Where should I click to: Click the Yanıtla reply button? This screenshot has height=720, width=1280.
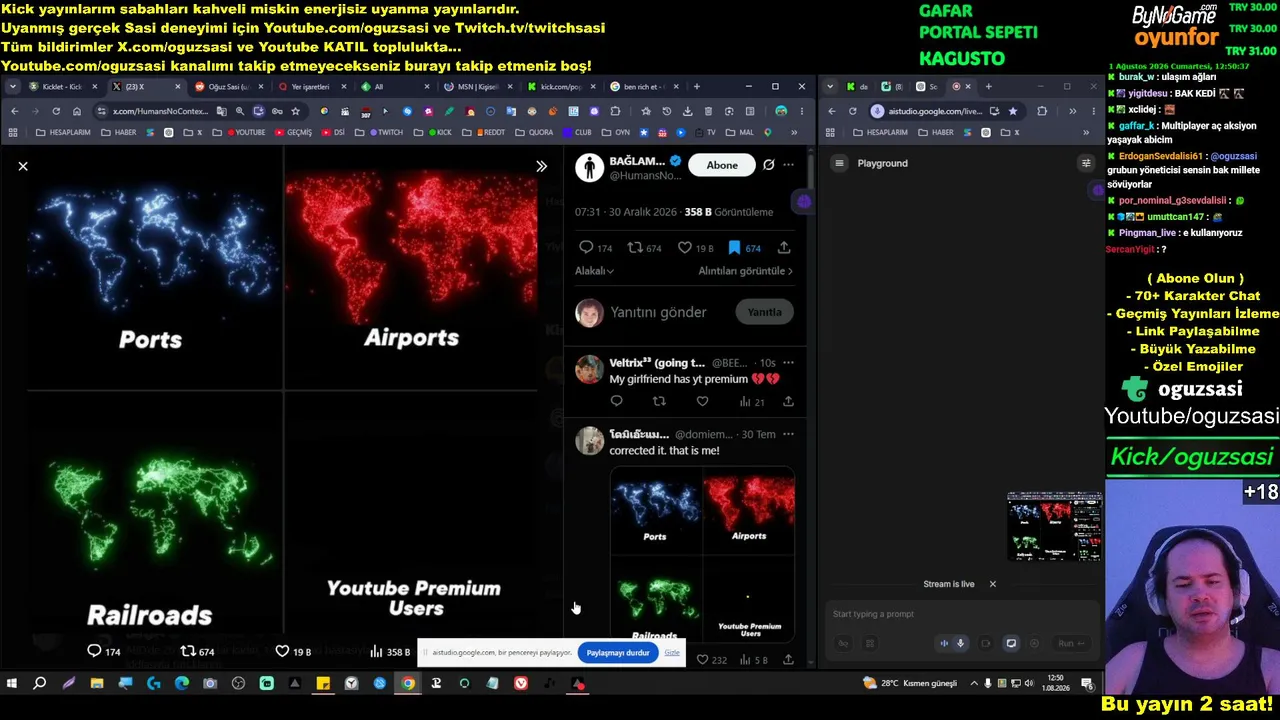click(764, 312)
